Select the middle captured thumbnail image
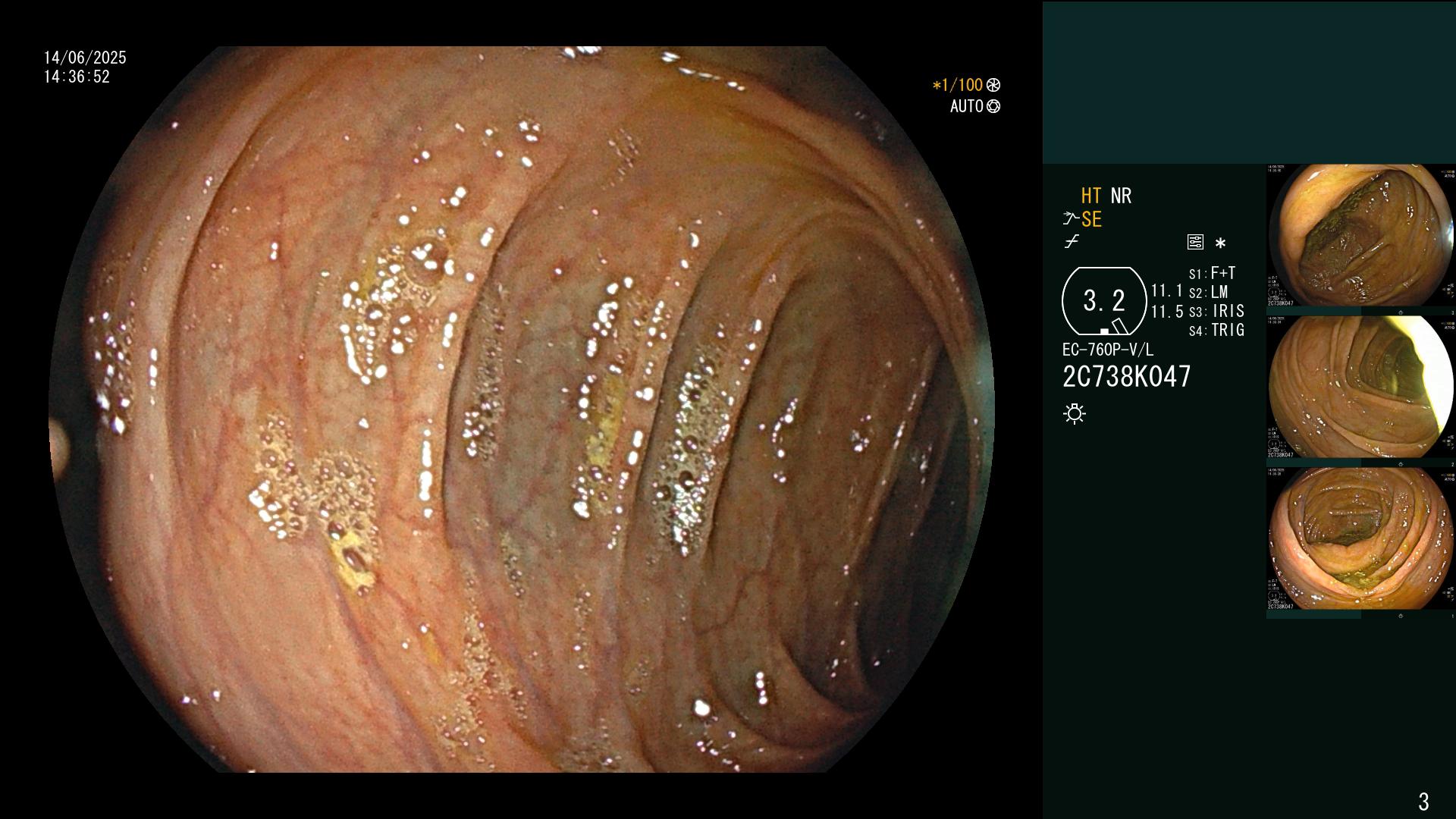The image size is (1456, 819). coord(1360,387)
